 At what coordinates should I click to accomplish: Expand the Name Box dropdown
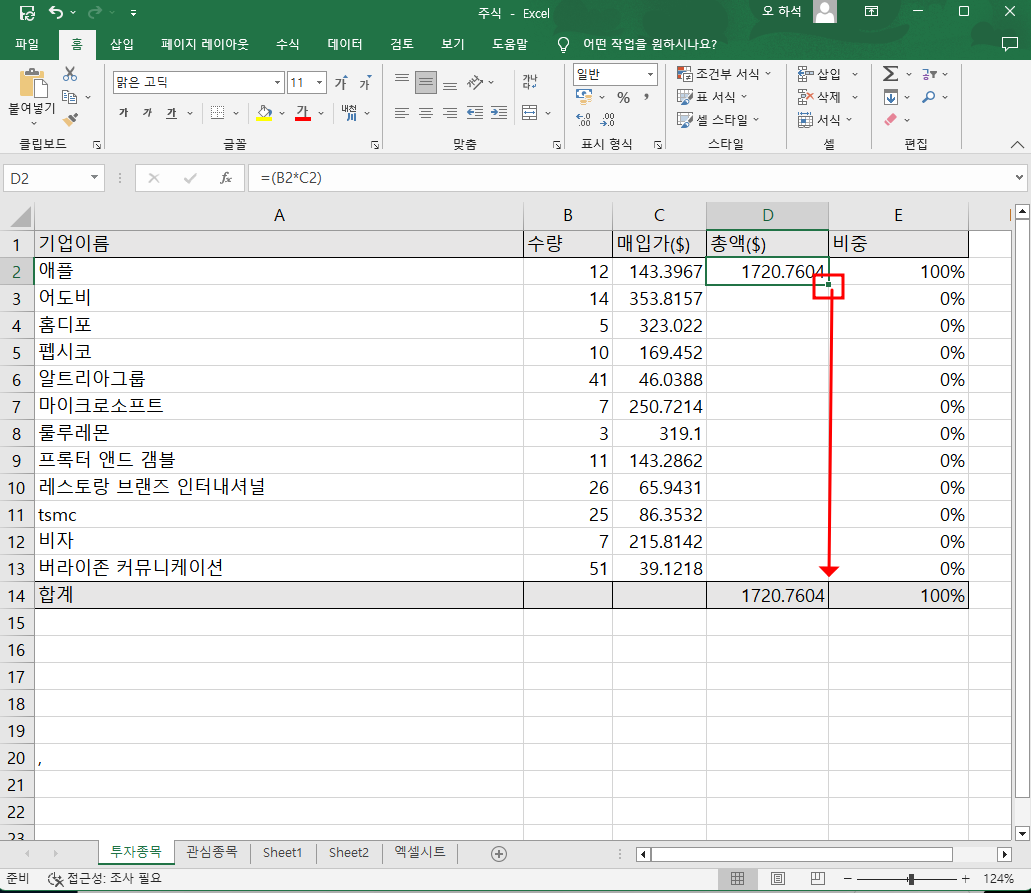[95, 178]
